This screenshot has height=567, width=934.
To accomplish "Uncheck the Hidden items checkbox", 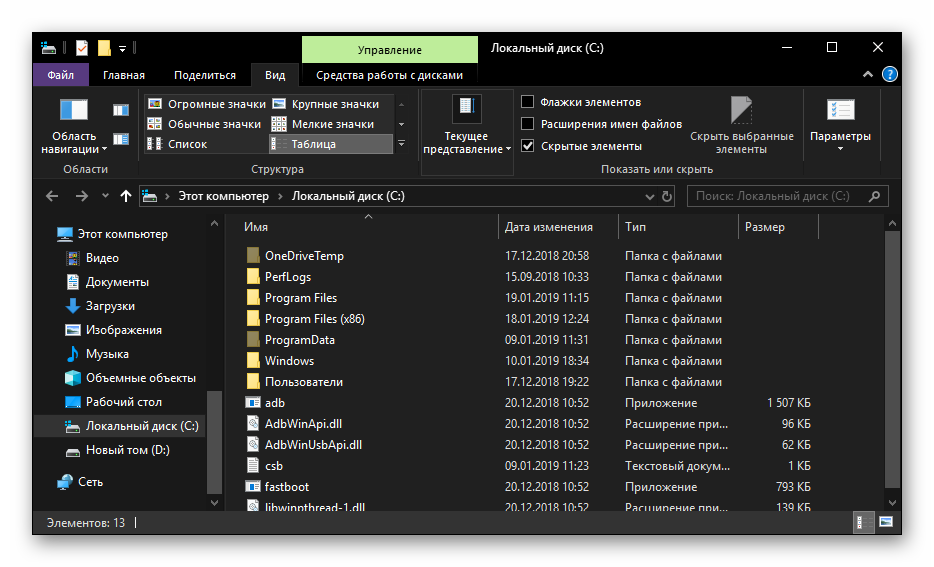I will point(528,146).
